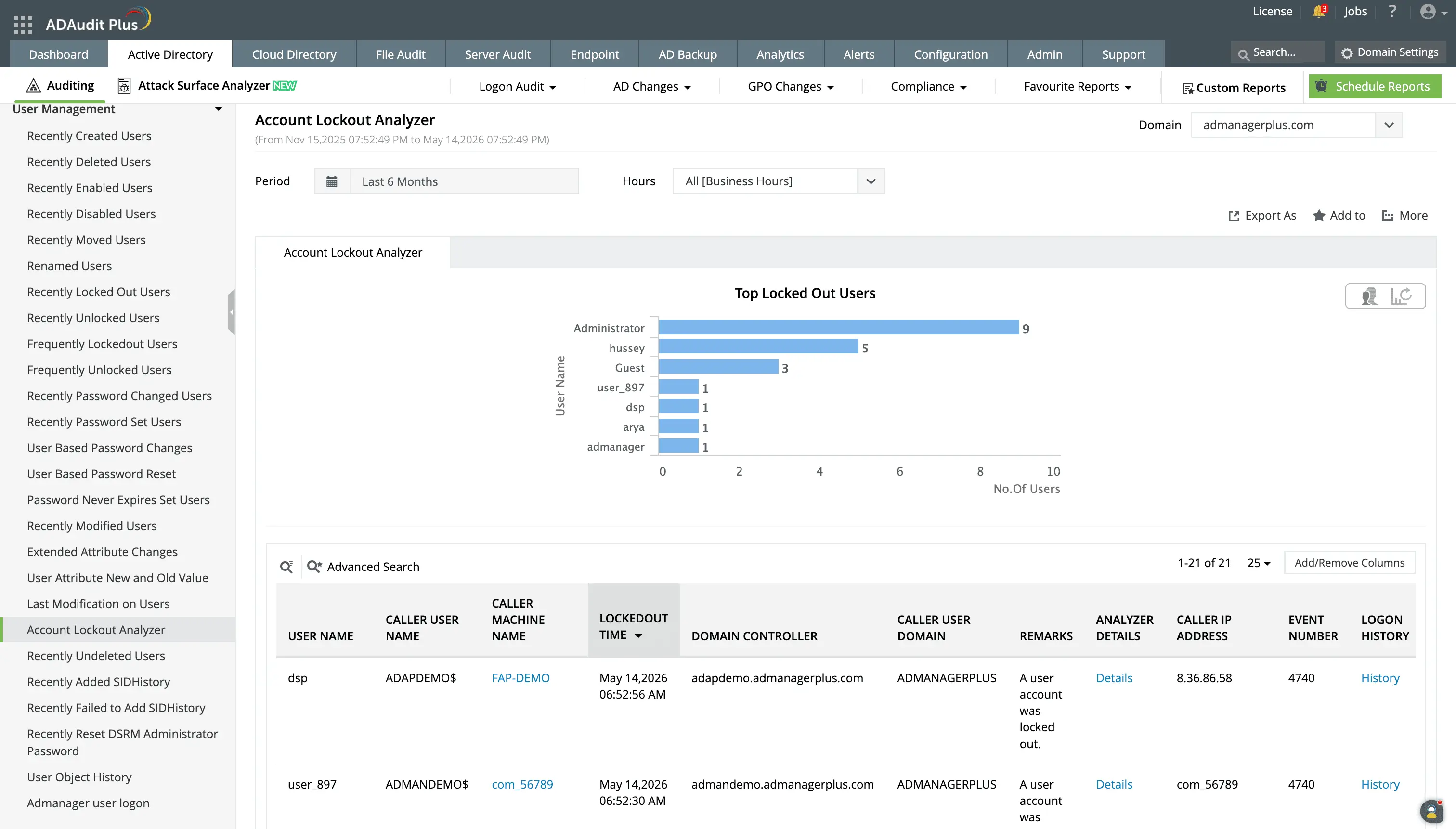Click the Advanced Search magnifier icon
The height and width of the screenshot is (829, 1456).
(x=314, y=567)
